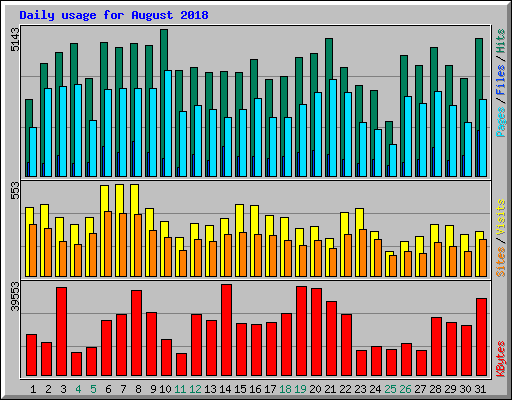Select the red KBytes bar for day 3
This screenshot has width=512, height=400.
pyautogui.click(x=61, y=331)
